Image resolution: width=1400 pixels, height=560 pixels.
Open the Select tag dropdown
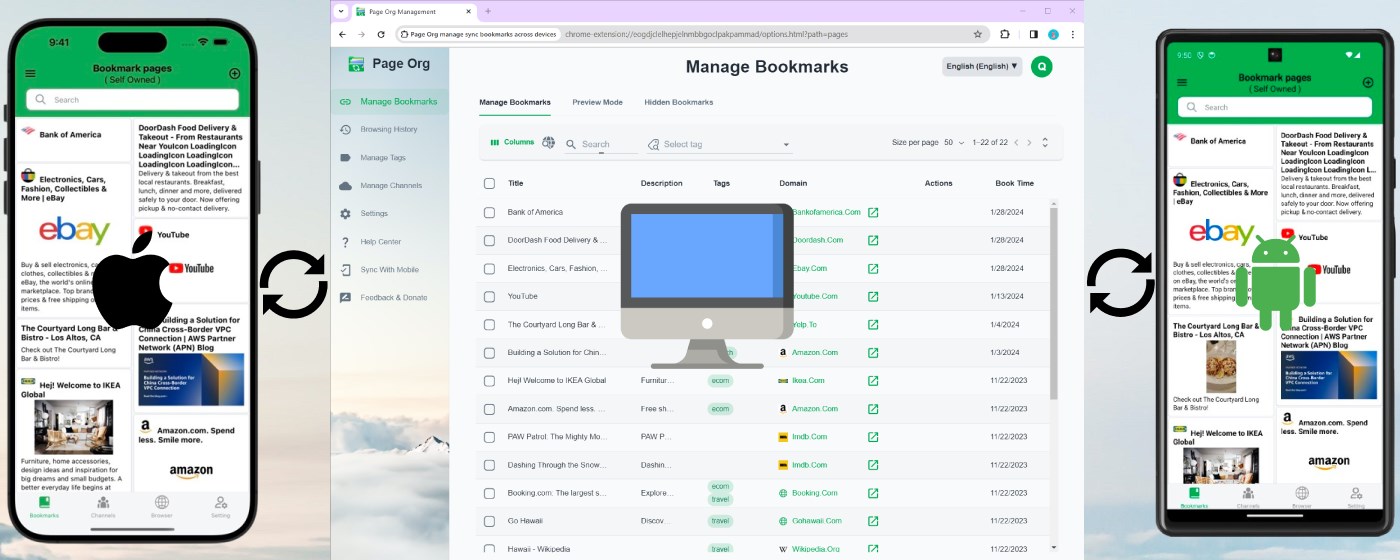tap(719, 144)
